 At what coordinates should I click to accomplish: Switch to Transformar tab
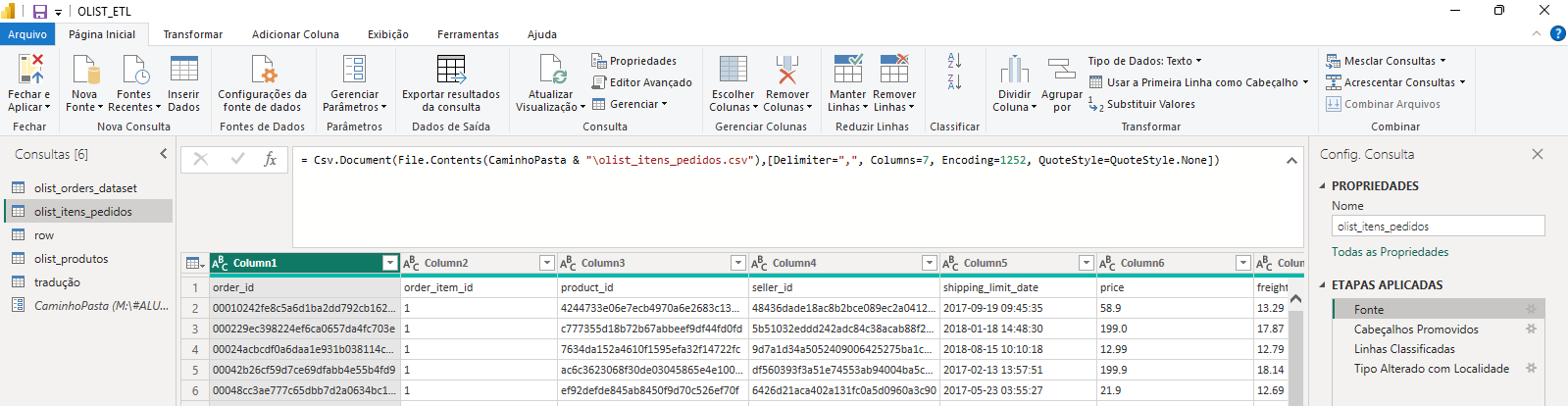(x=193, y=34)
